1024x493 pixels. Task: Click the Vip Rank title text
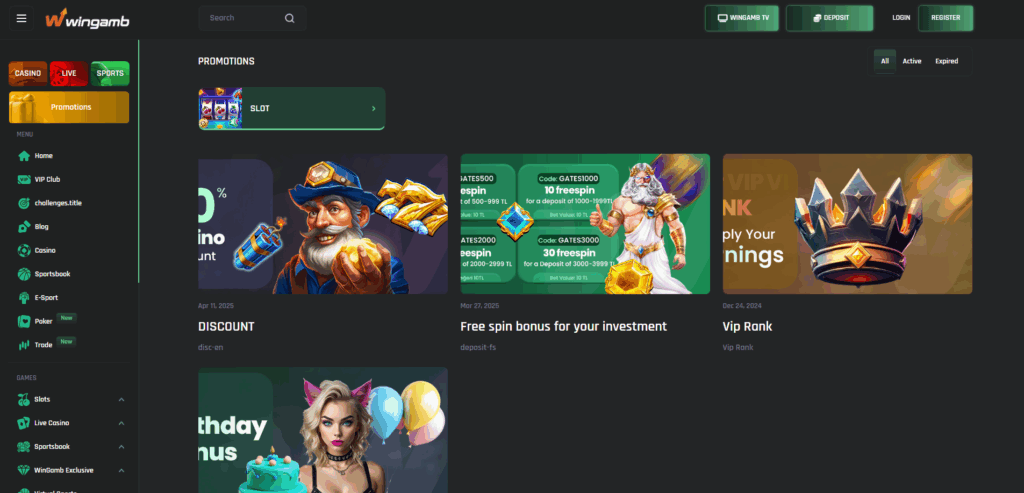748,326
